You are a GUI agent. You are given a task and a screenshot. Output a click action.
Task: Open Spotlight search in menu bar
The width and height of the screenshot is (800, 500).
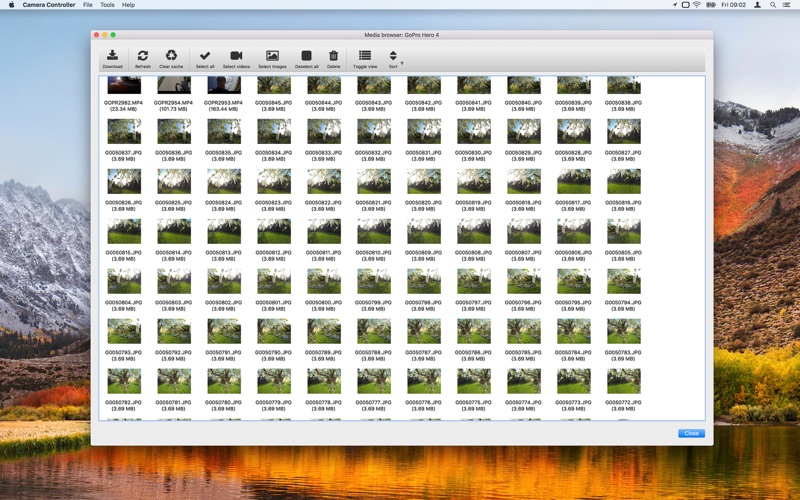(773, 5)
